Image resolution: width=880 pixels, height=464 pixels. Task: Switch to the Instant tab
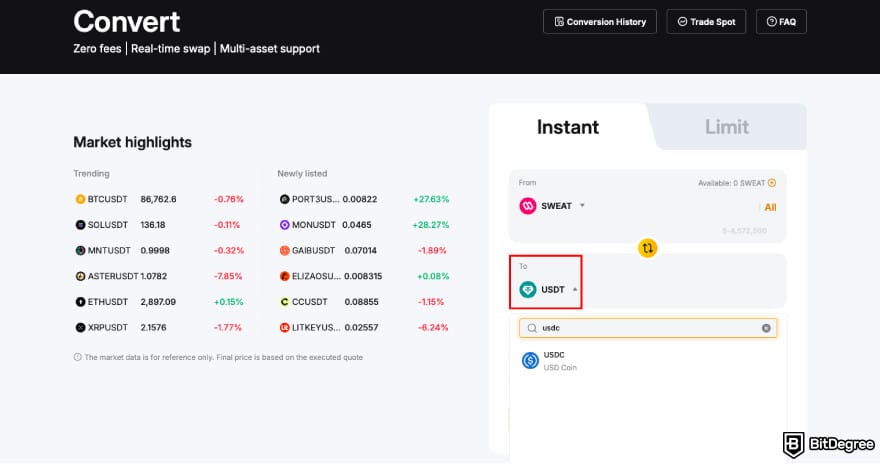[x=568, y=127]
